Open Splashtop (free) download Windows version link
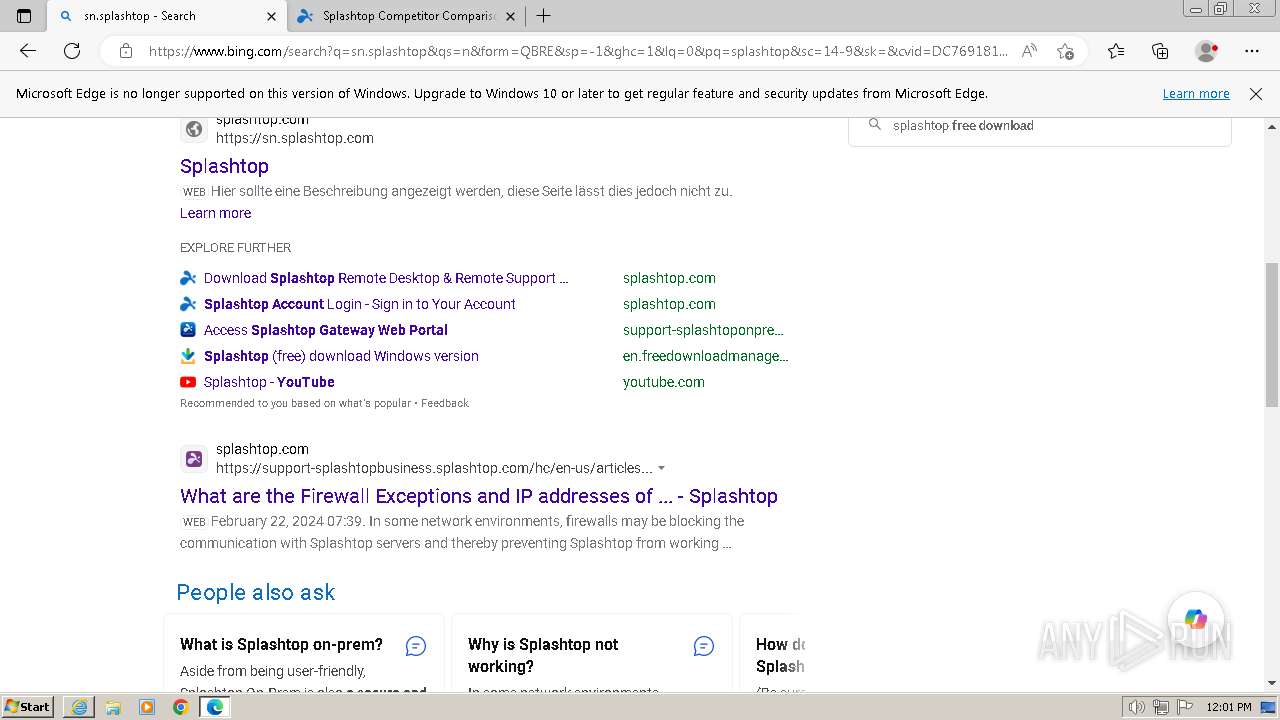Image resolution: width=1280 pixels, height=720 pixels. tap(341, 356)
